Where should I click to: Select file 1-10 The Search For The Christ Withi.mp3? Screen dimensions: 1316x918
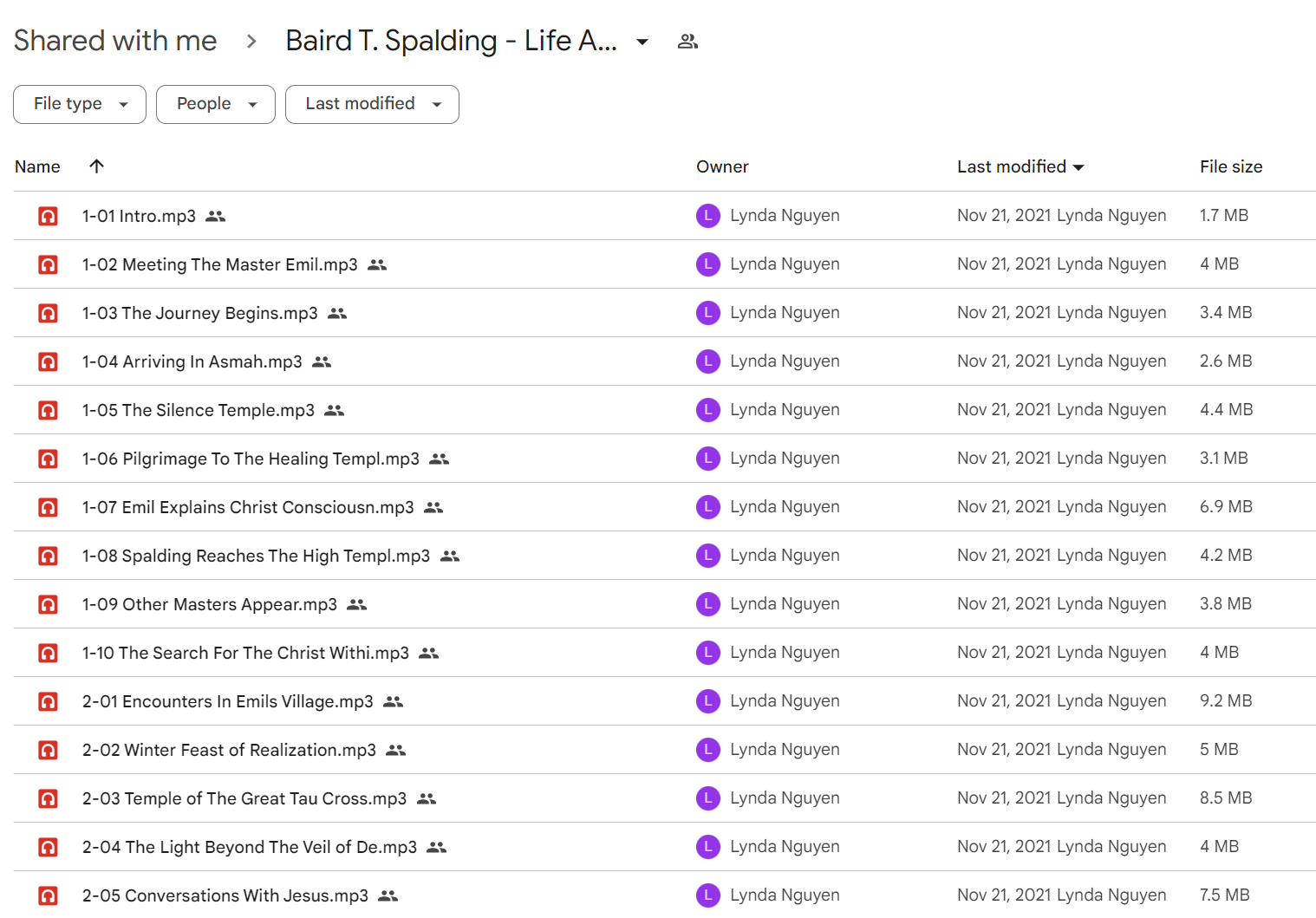coord(245,653)
